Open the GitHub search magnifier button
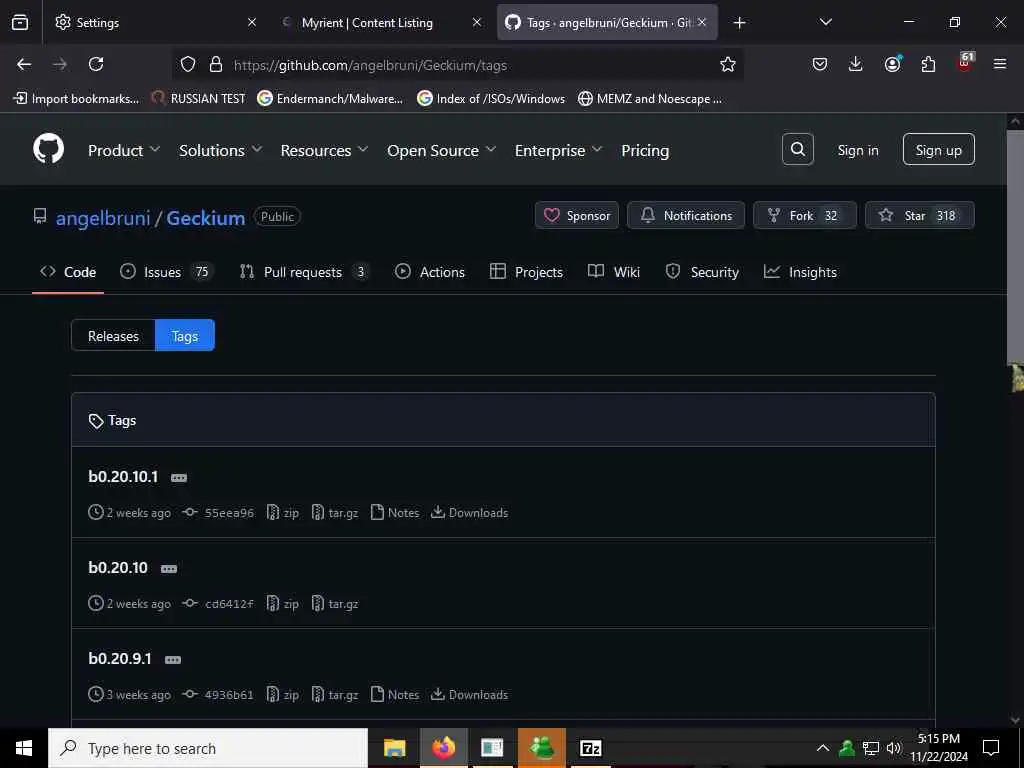The width and height of the screenshot is (1024, 768). [x=797, y=150]
